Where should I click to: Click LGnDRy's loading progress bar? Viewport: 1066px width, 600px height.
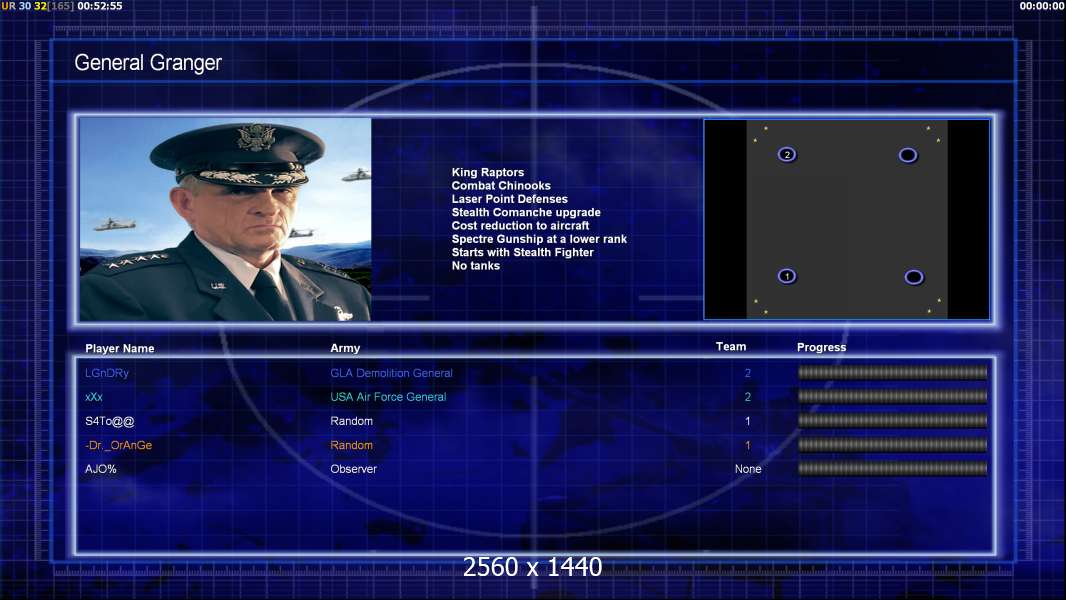point(892,372)
